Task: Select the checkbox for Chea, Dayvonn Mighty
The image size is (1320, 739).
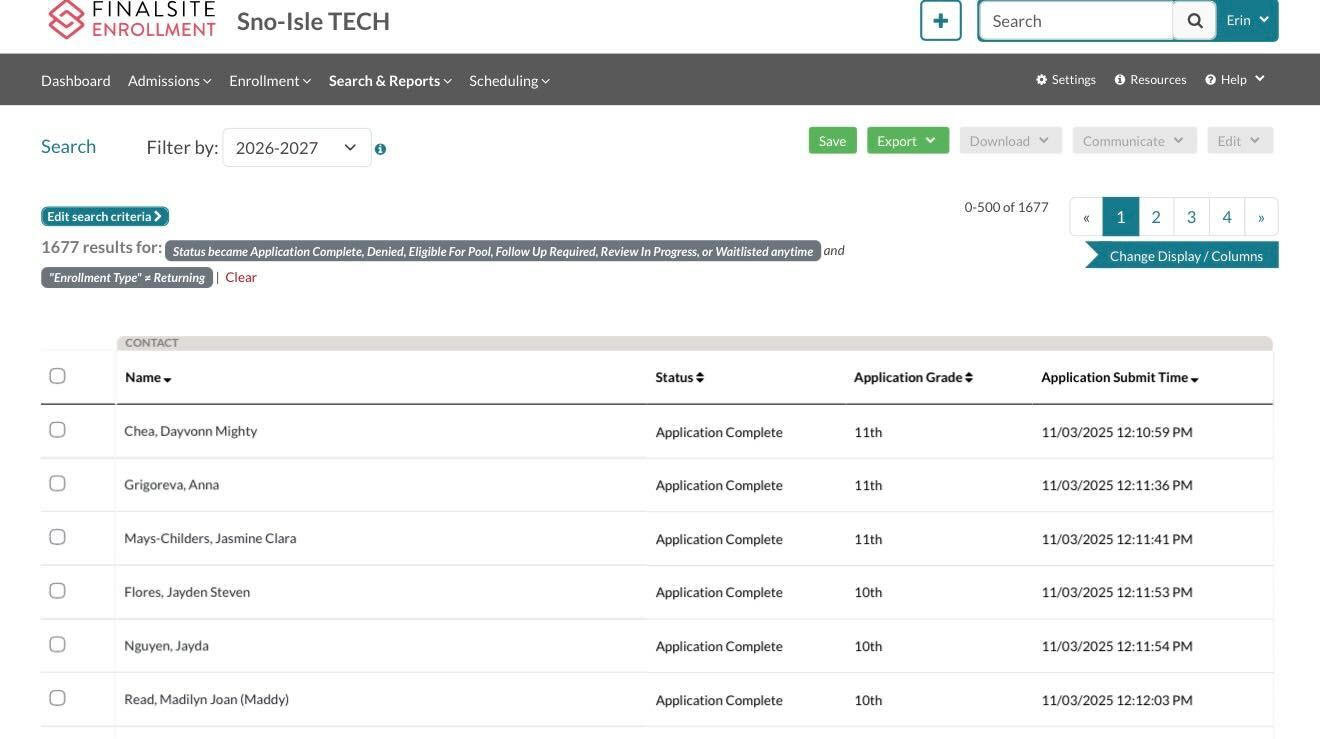Action: (x=57, y=429)
